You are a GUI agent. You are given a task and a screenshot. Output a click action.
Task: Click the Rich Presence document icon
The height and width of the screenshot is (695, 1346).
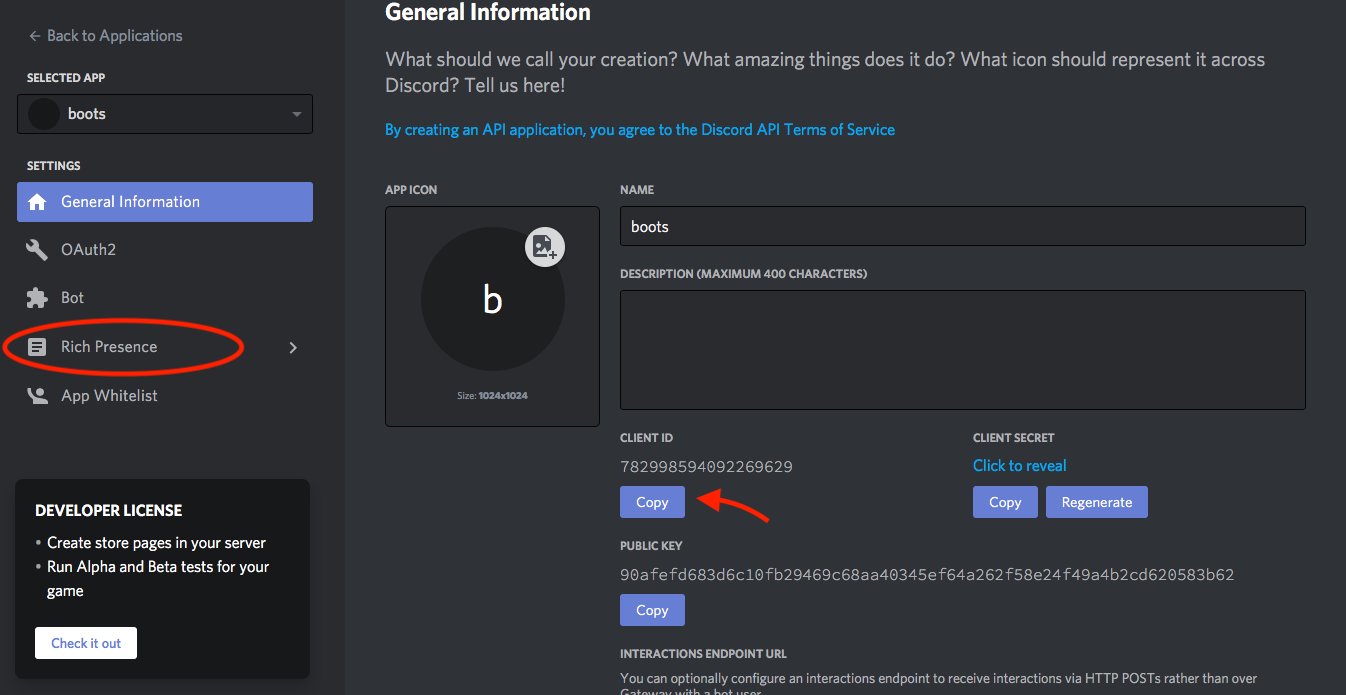[37, 347]
